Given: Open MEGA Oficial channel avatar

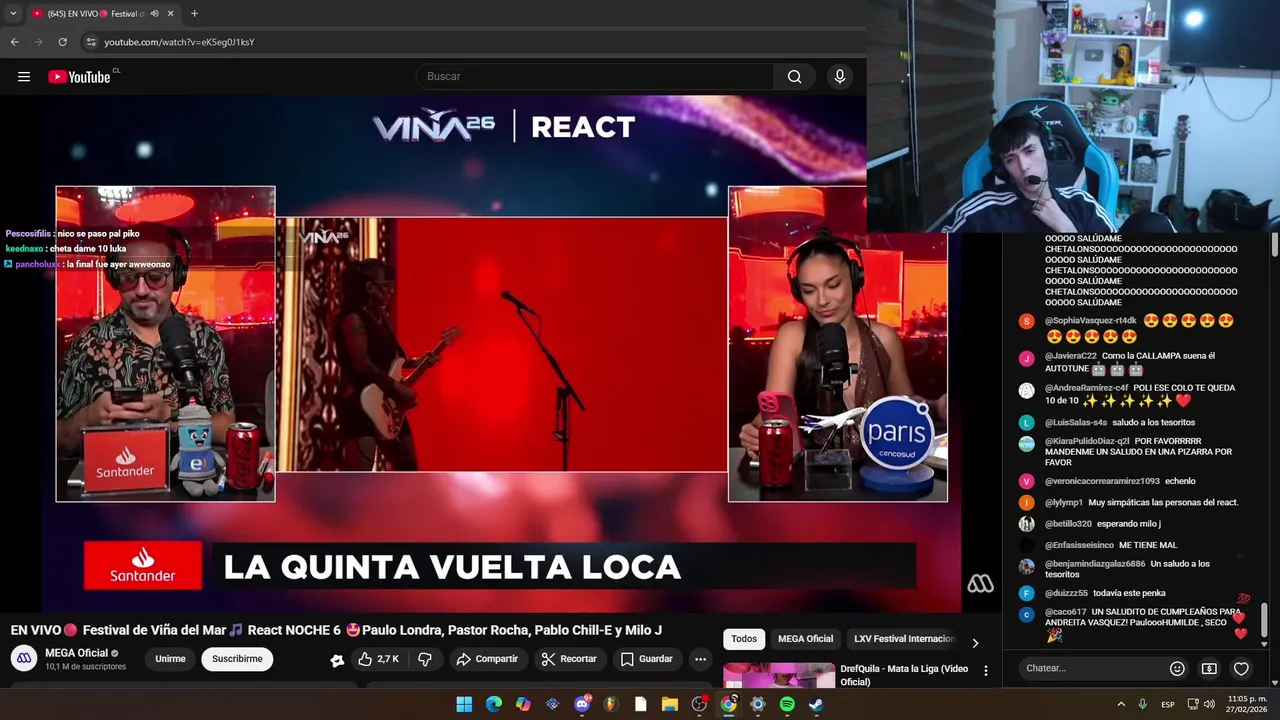Looking at the screenshot, I should pos(24,658).
